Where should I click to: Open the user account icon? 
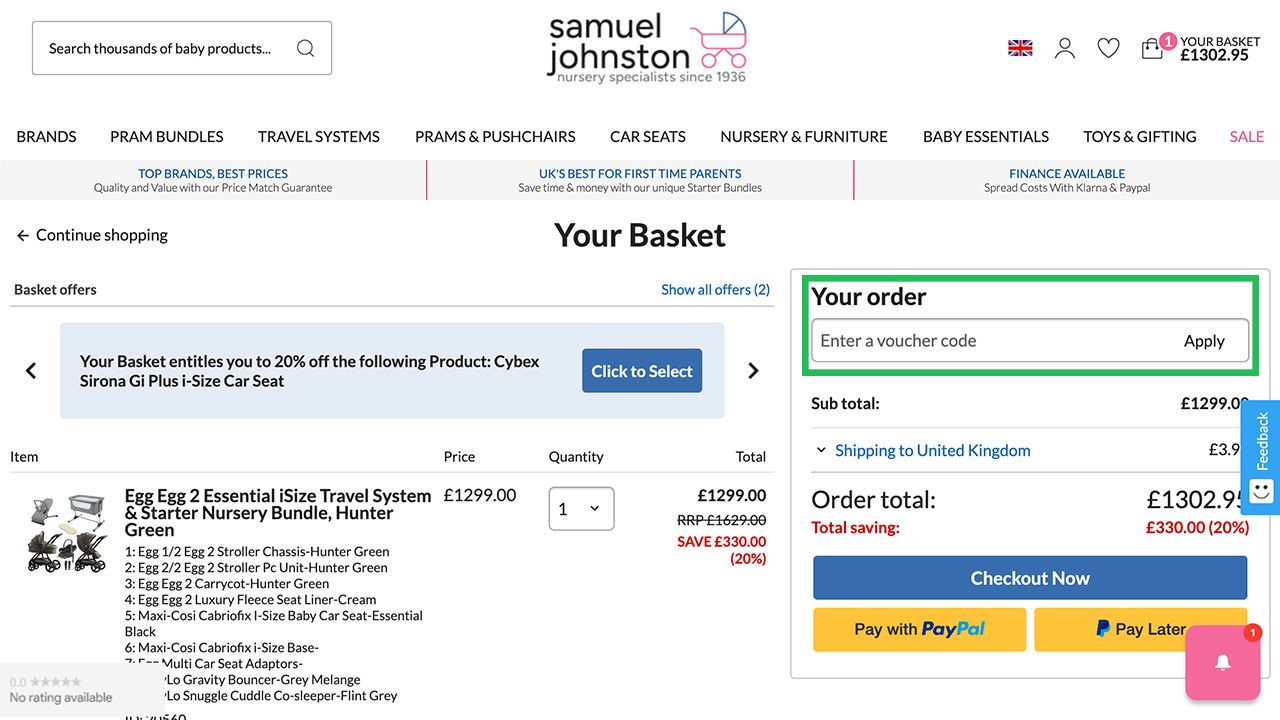pos(1065,48)
